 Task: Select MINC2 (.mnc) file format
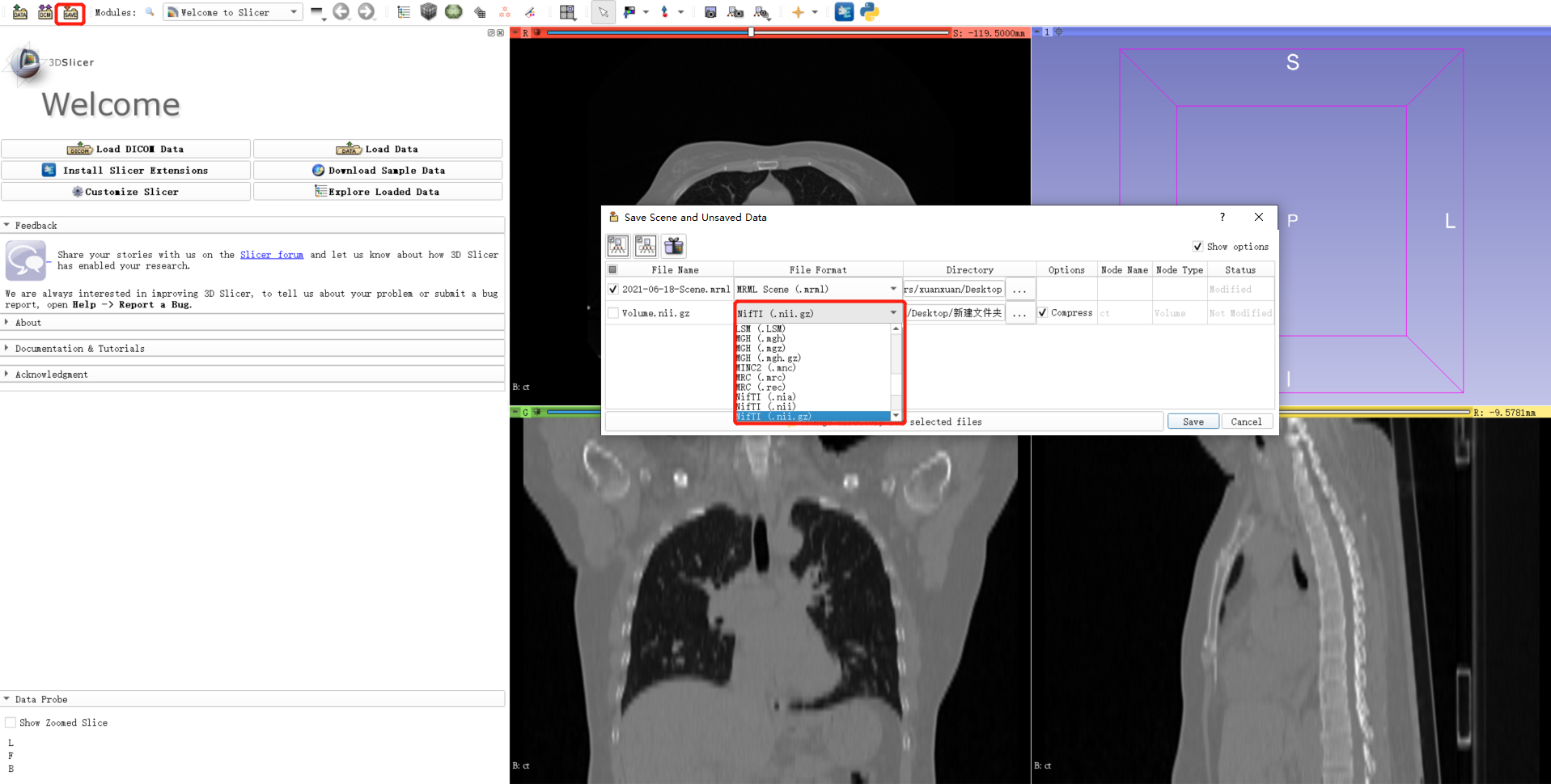point(767,367)
